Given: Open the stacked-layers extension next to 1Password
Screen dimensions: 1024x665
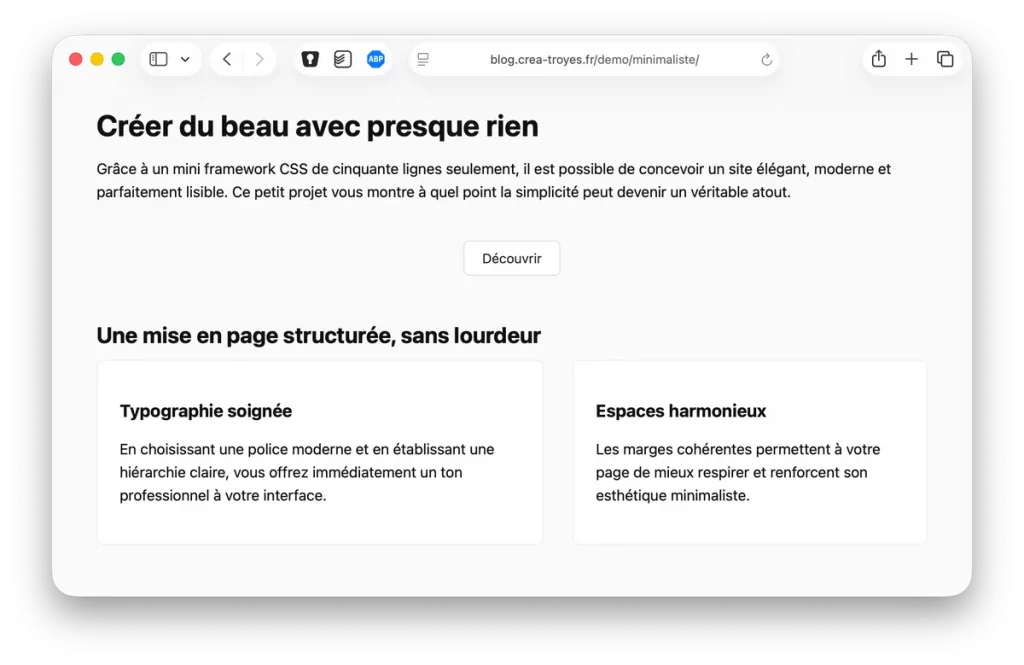Looking at the screenshot, I should tap(343, 59).
